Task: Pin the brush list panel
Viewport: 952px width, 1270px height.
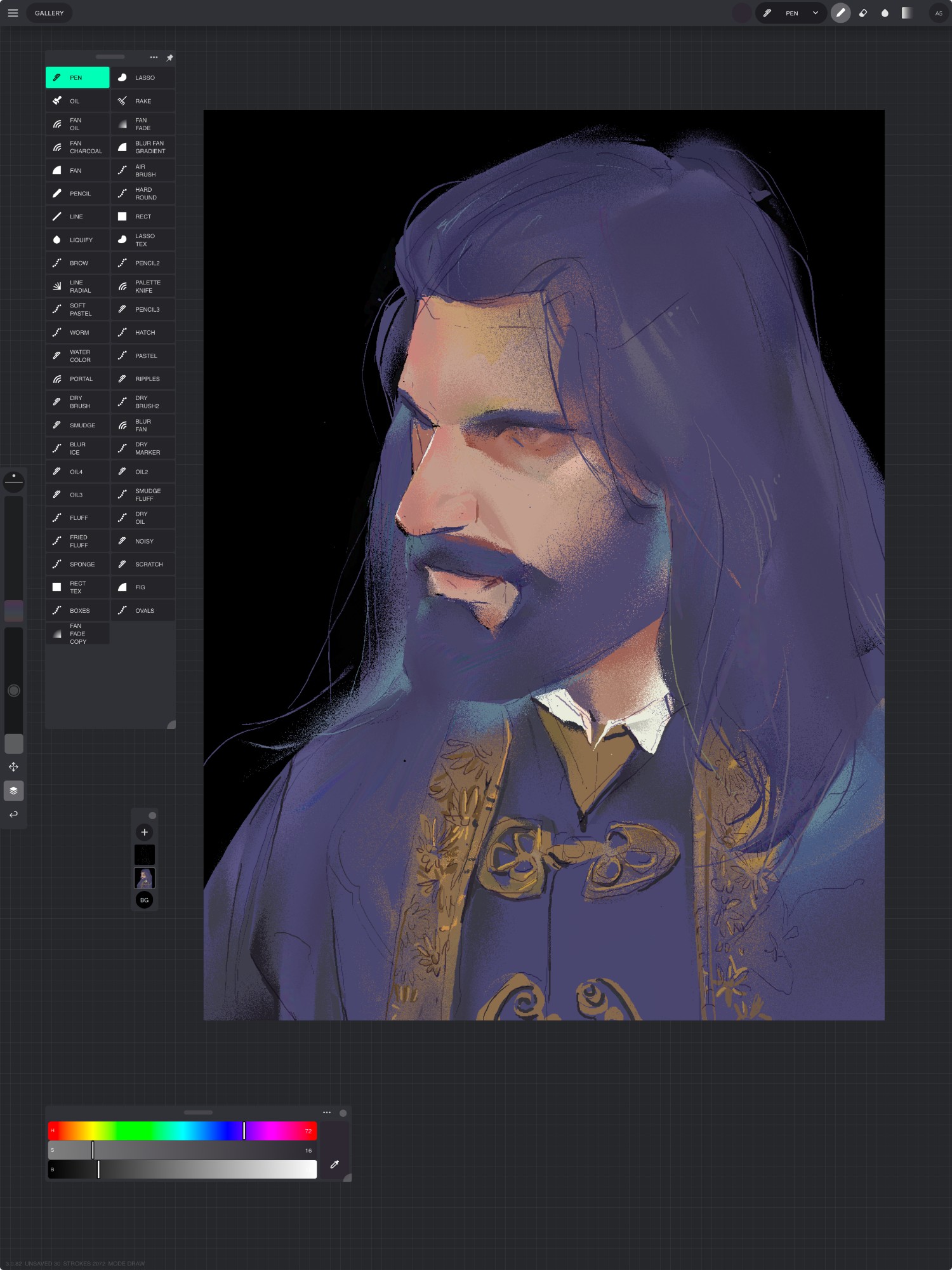Action: [169, 58]
